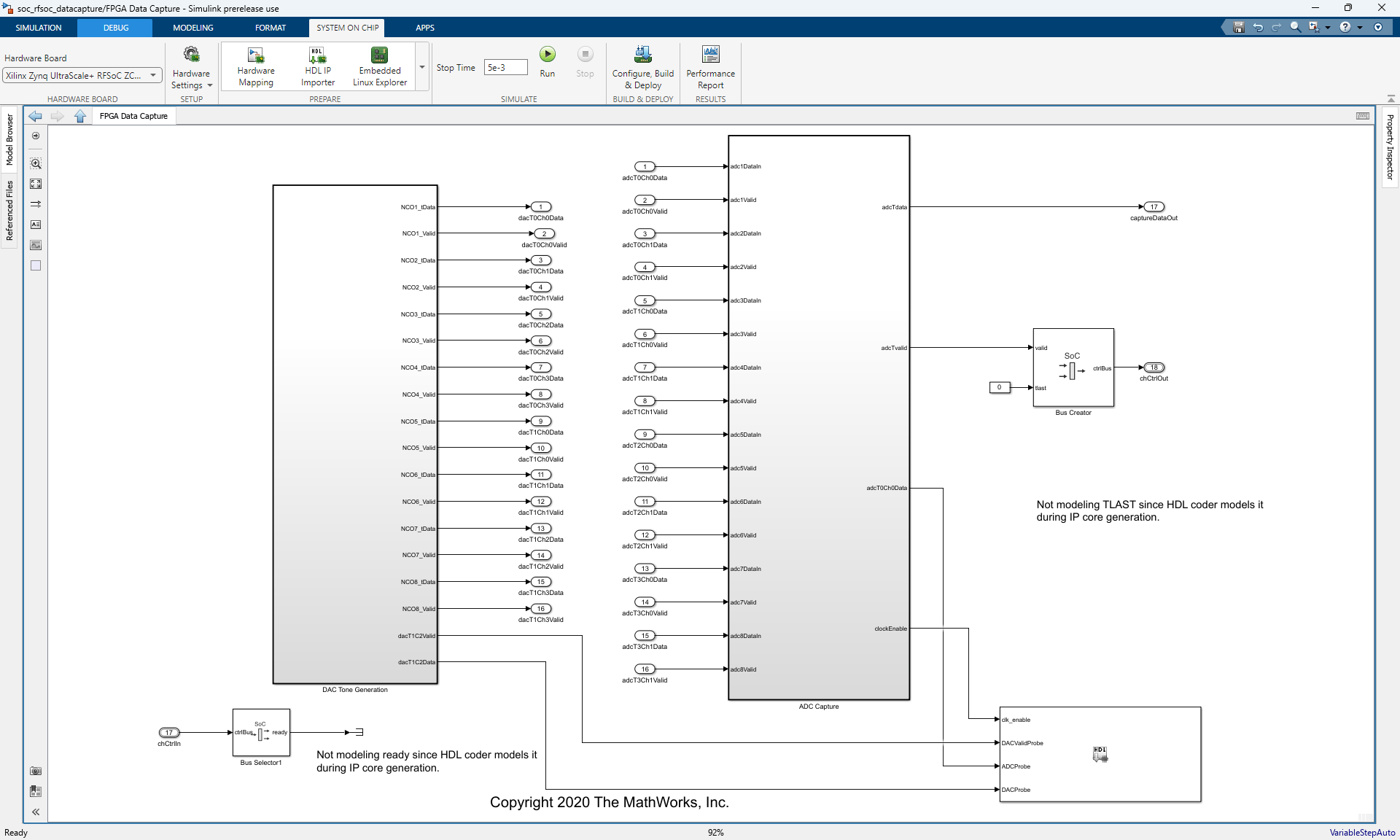
Task: Go back with the blue arrow
Action: [x=35, y=117]
